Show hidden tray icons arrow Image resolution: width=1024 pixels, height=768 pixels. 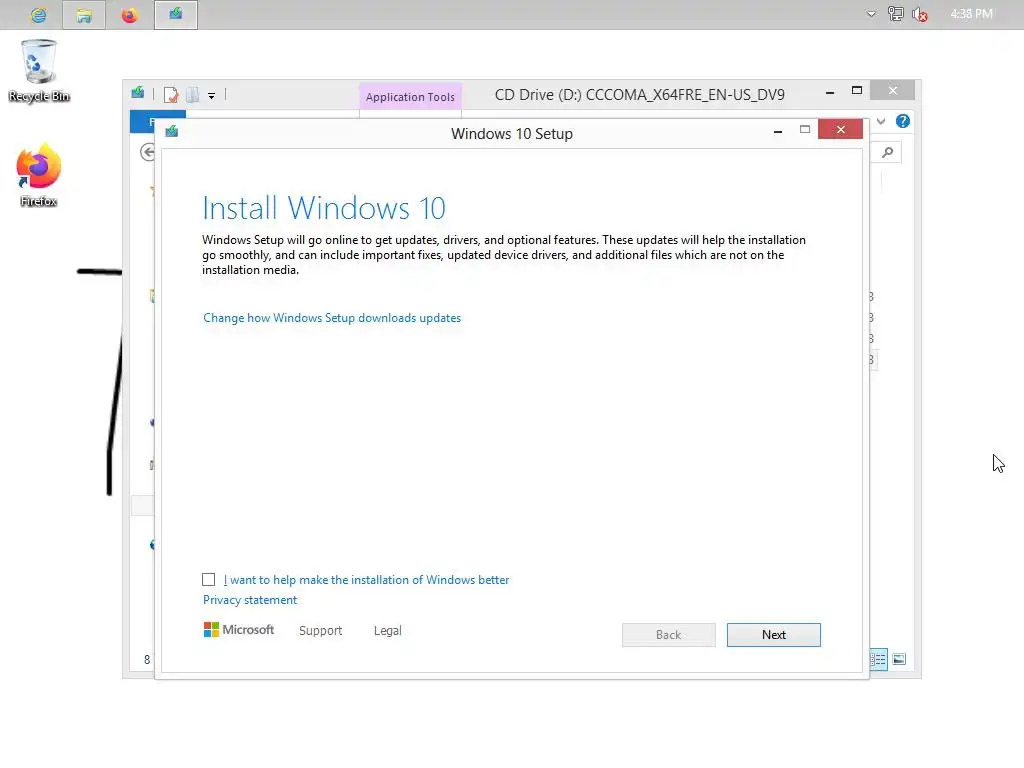(871, 14)
